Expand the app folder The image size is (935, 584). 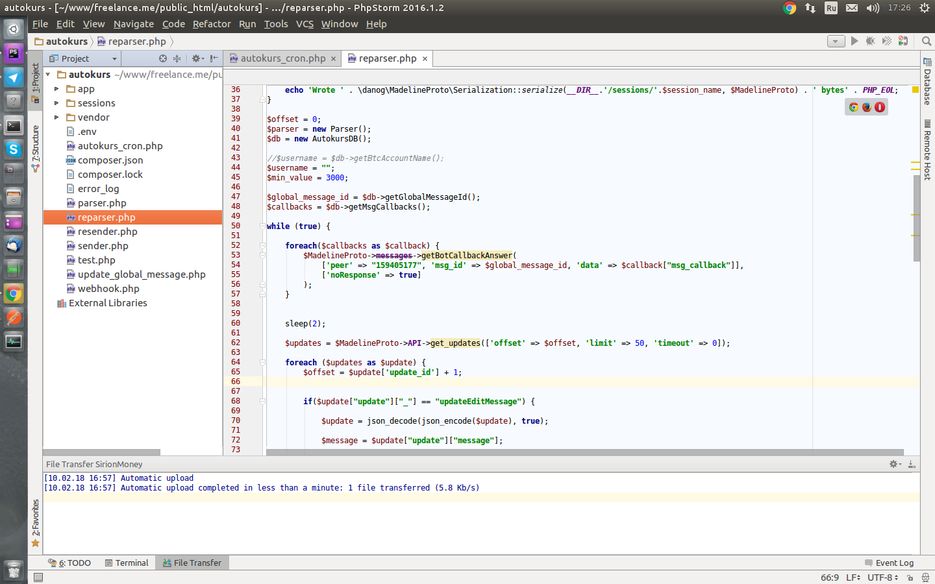click(x=57, y=89)
